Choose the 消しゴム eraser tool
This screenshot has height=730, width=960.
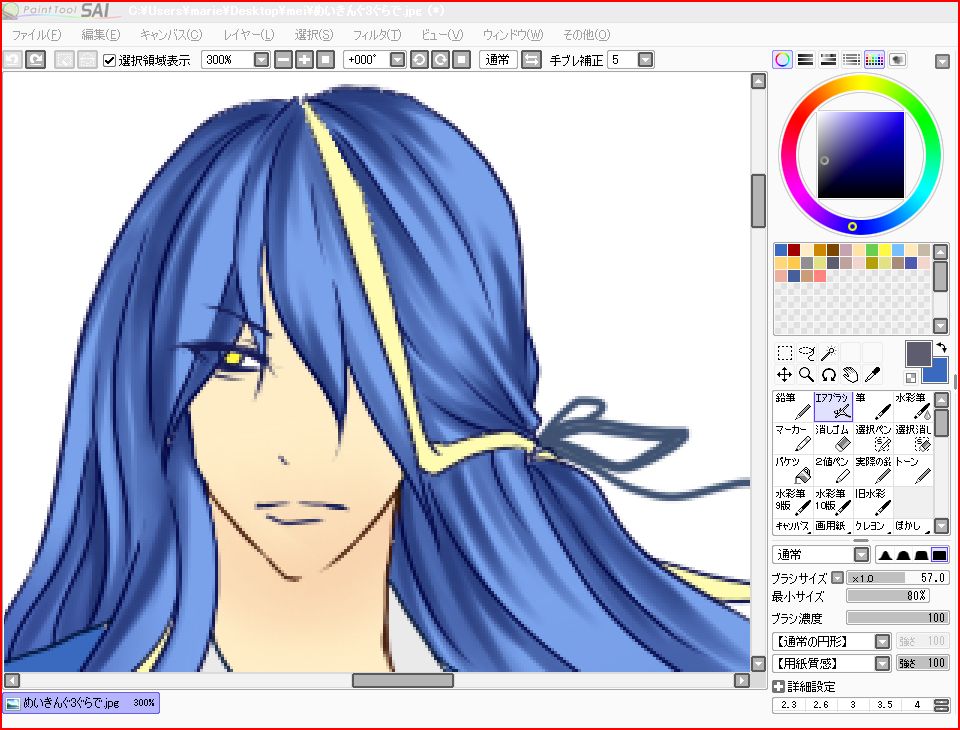833,438
